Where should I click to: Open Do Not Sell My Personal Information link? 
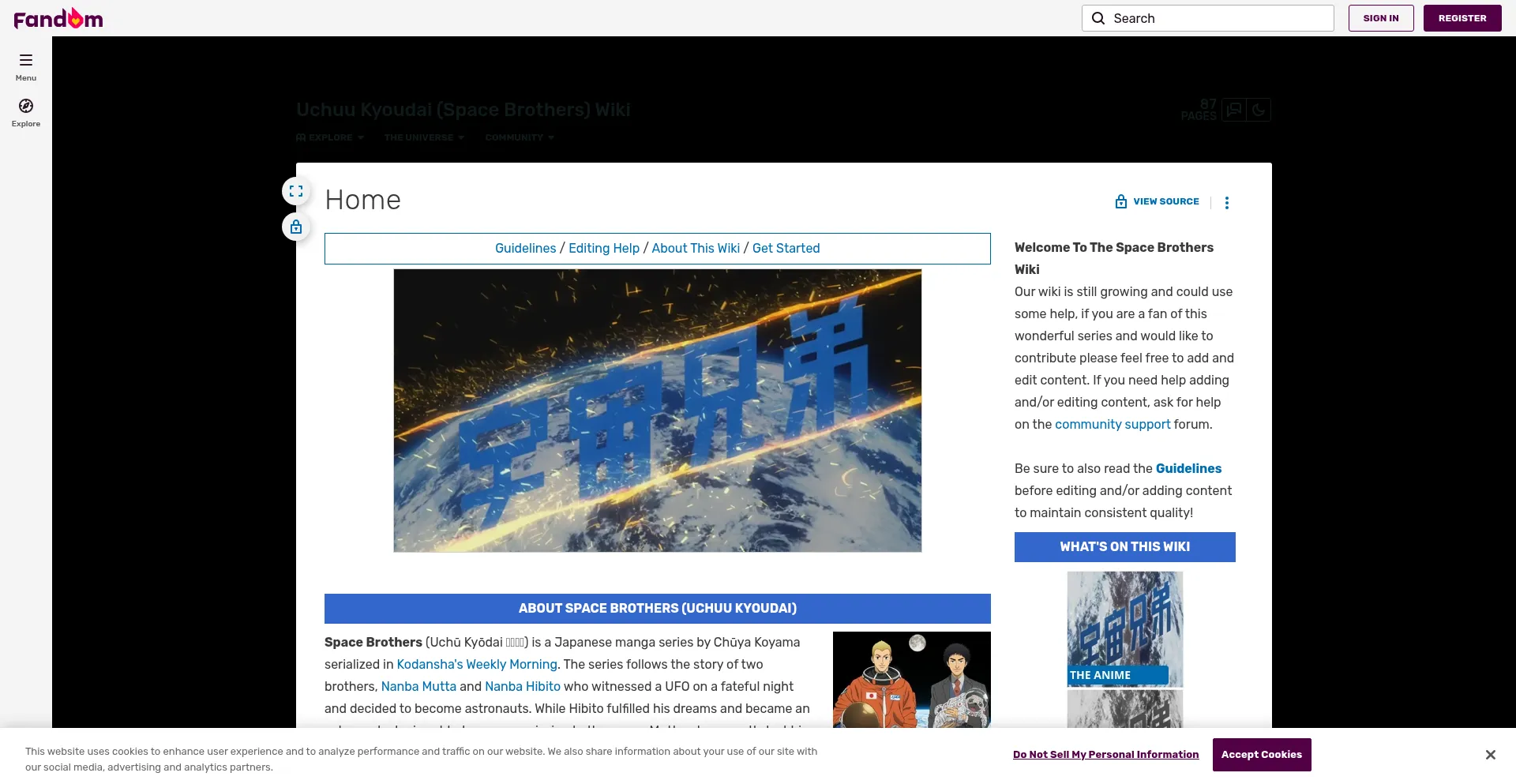point(1105,755)
